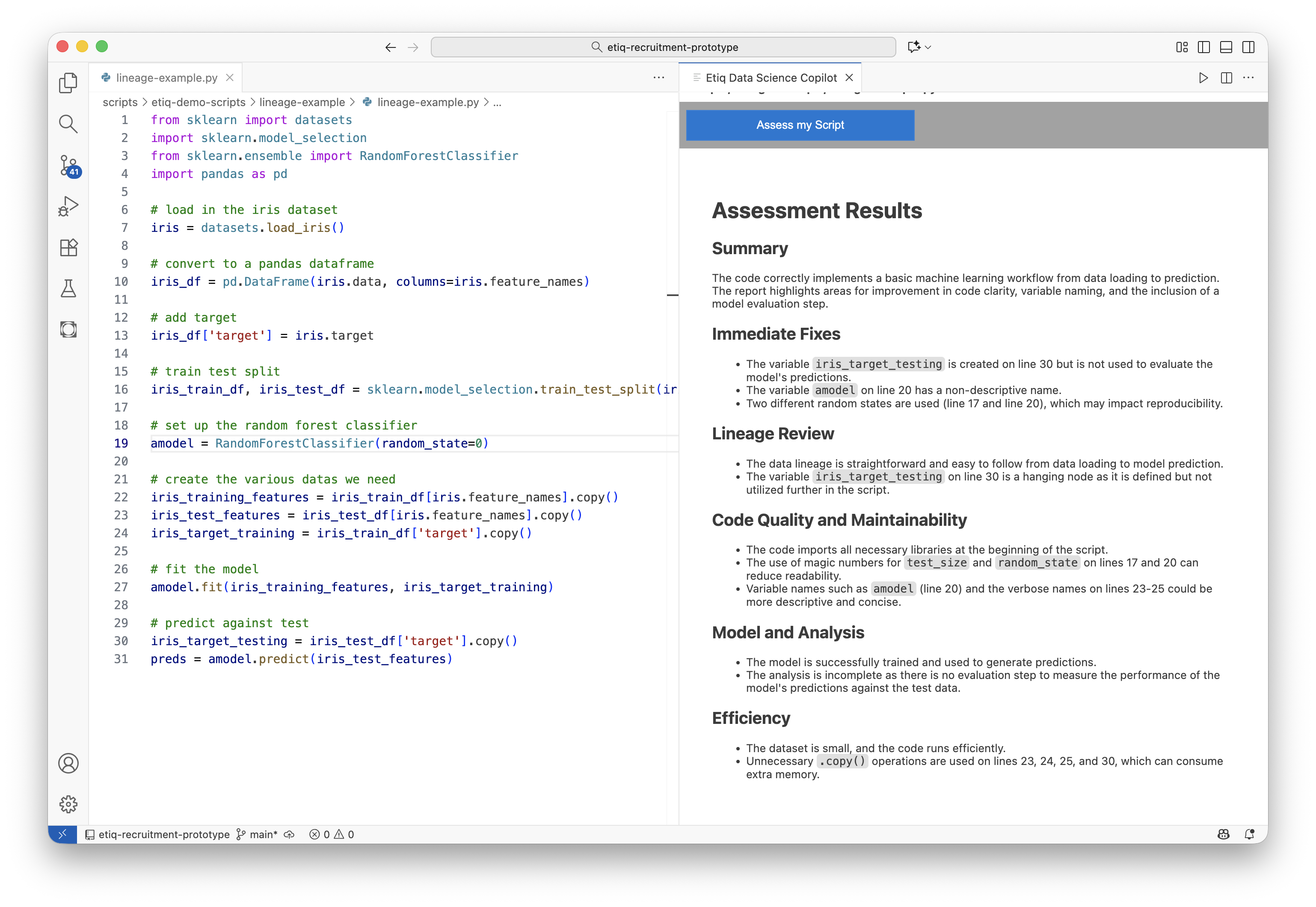Toggle the secondary side bar layout button
The image size is (1316, 907).
tap(1248, 47)
